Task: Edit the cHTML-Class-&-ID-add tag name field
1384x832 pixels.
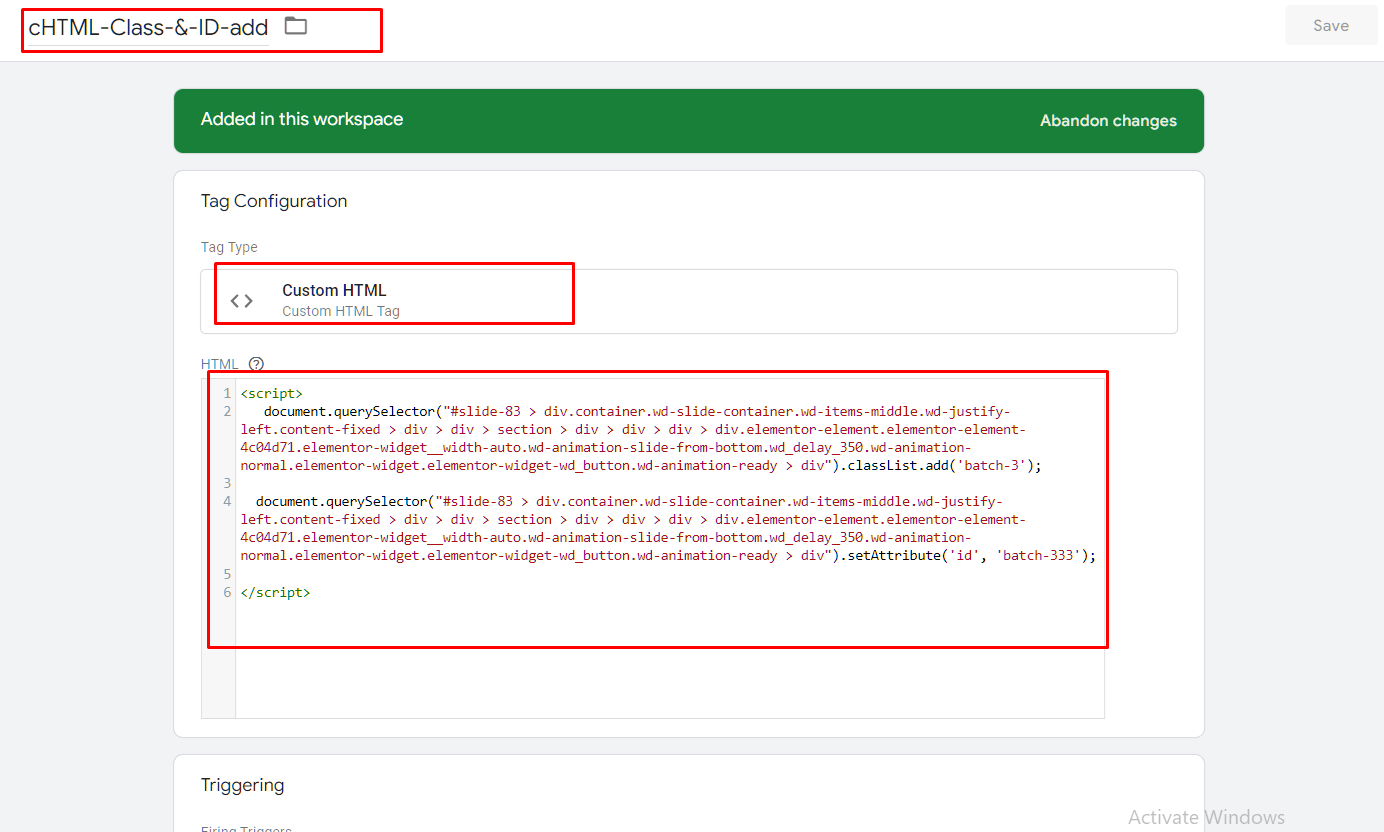Action: point(148,28)
